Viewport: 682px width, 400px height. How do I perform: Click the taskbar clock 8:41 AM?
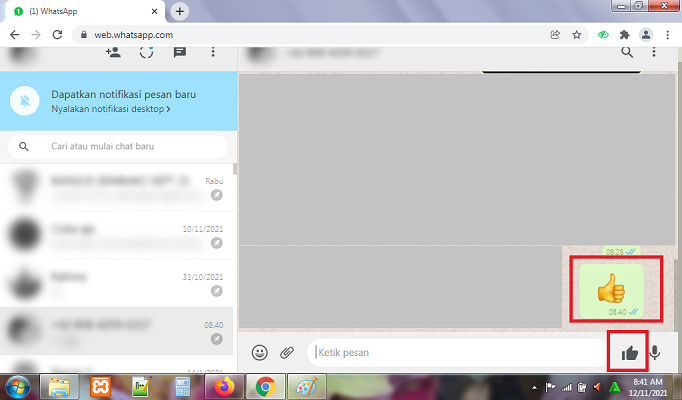(648, 382)
